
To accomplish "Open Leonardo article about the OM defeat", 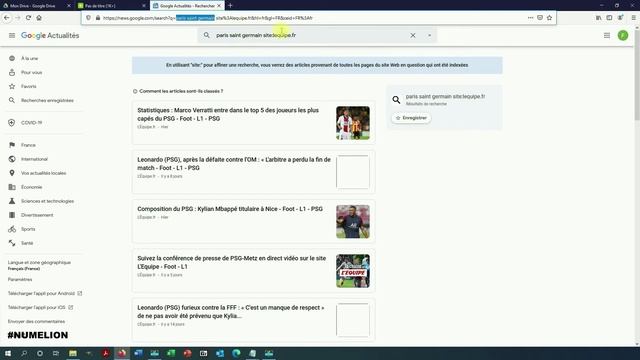I will click(234, 164).
